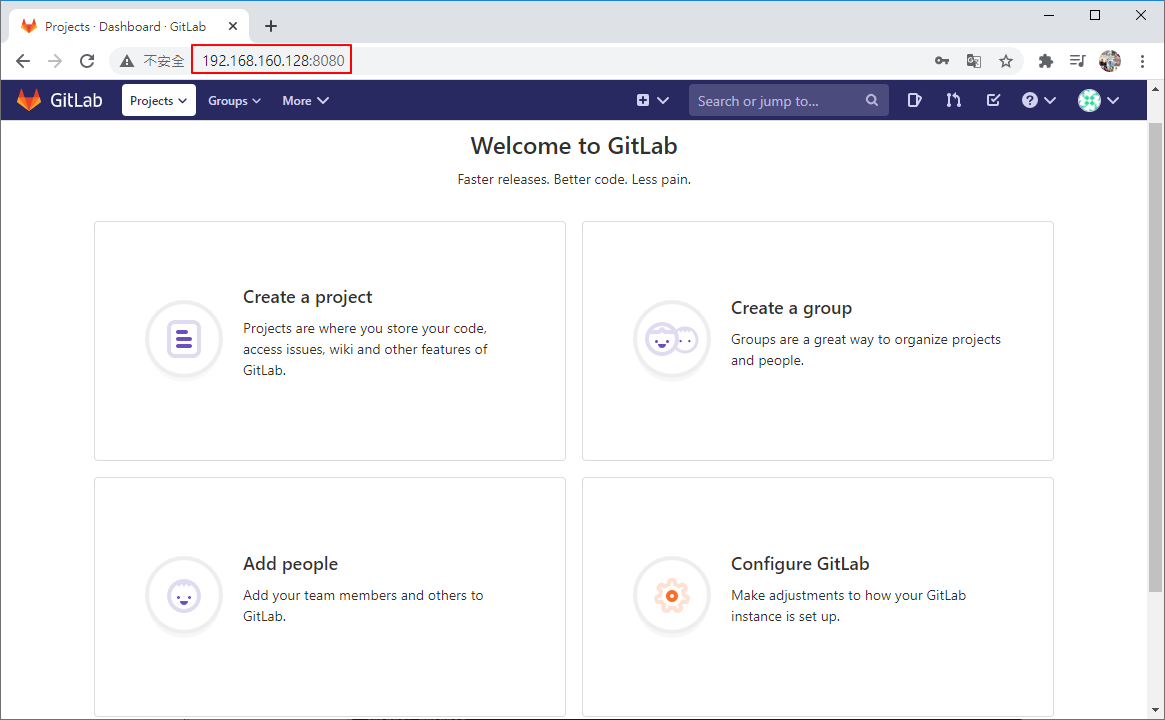Image resolution: width=1165 pixels, height=720 pixels.
Task: Click the browser forward arrow
Action: pyautogui.click(x=55, y=61)
